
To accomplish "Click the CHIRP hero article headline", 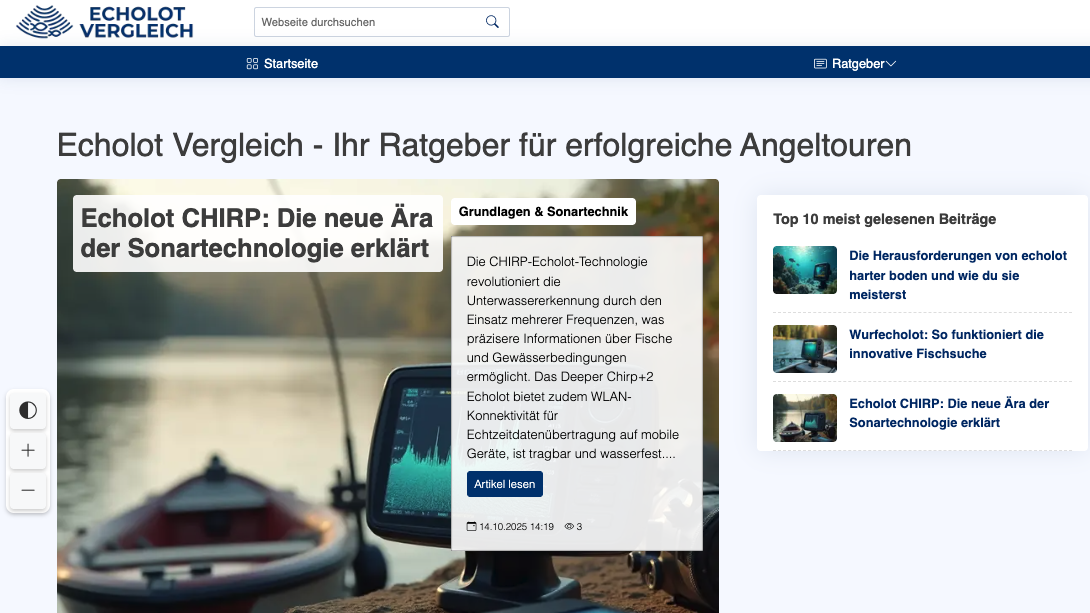I will 257,233.
